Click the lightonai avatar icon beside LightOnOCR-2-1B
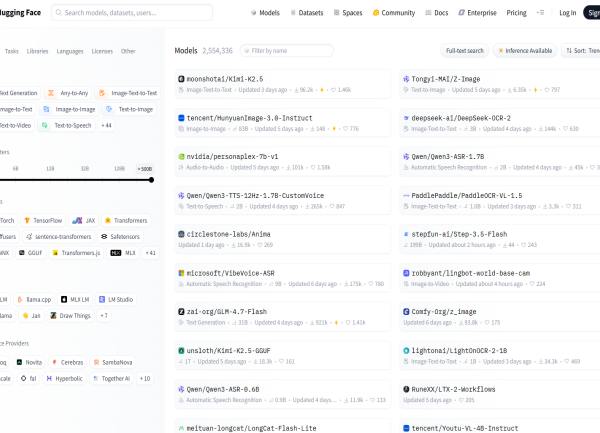600x433 pixels. 406,351
